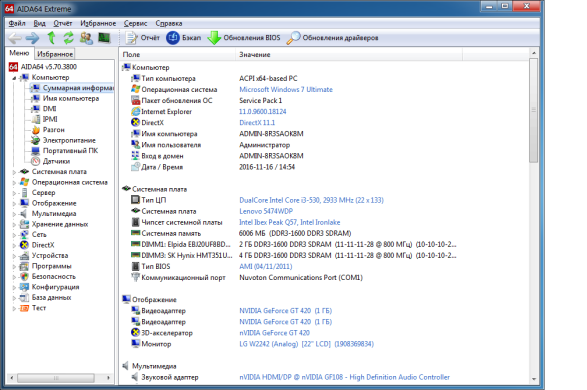
Task: Click the Программы tree icon
Action: tap(24, 266)
